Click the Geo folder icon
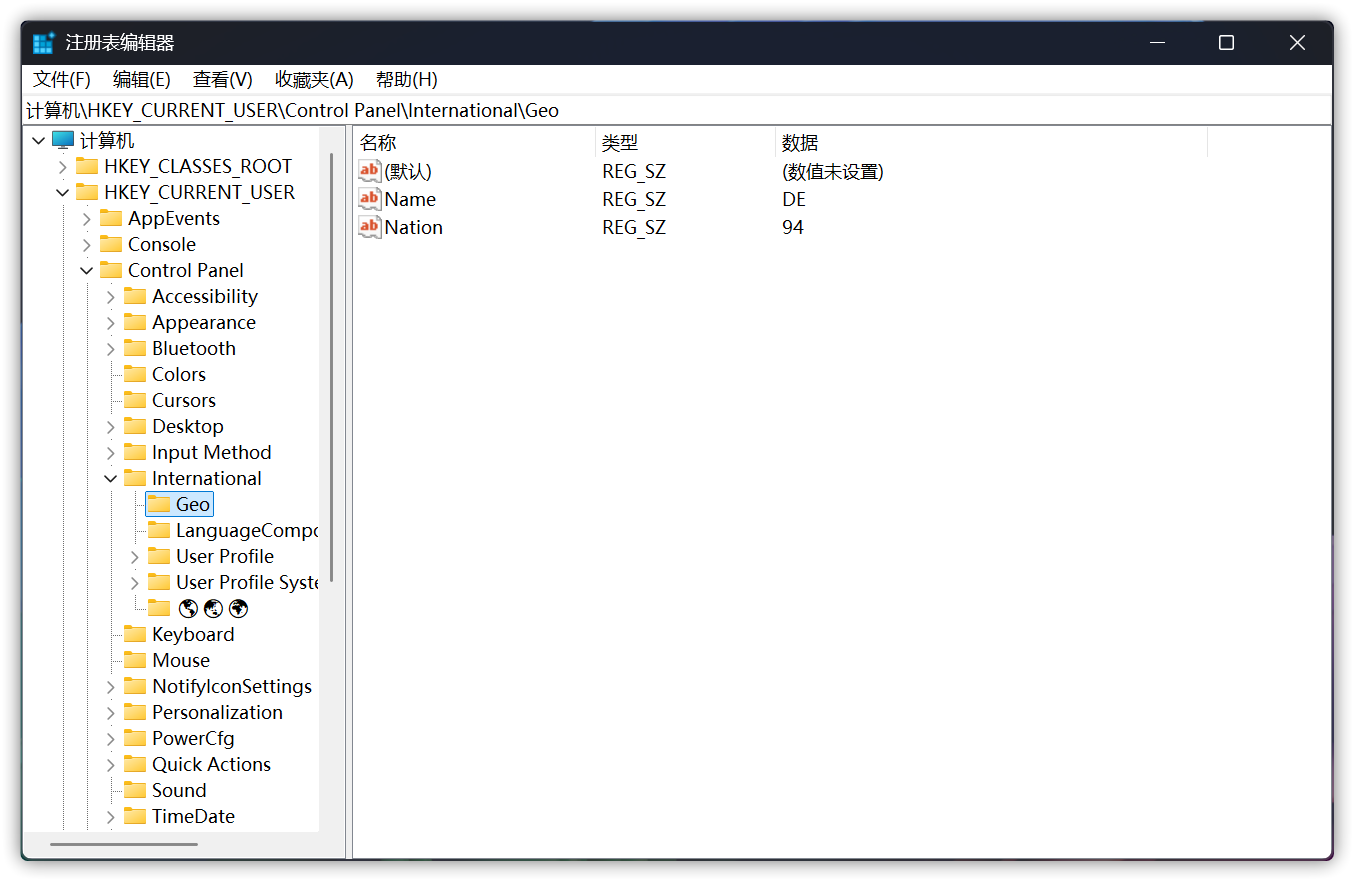 [x=159, y=504]
